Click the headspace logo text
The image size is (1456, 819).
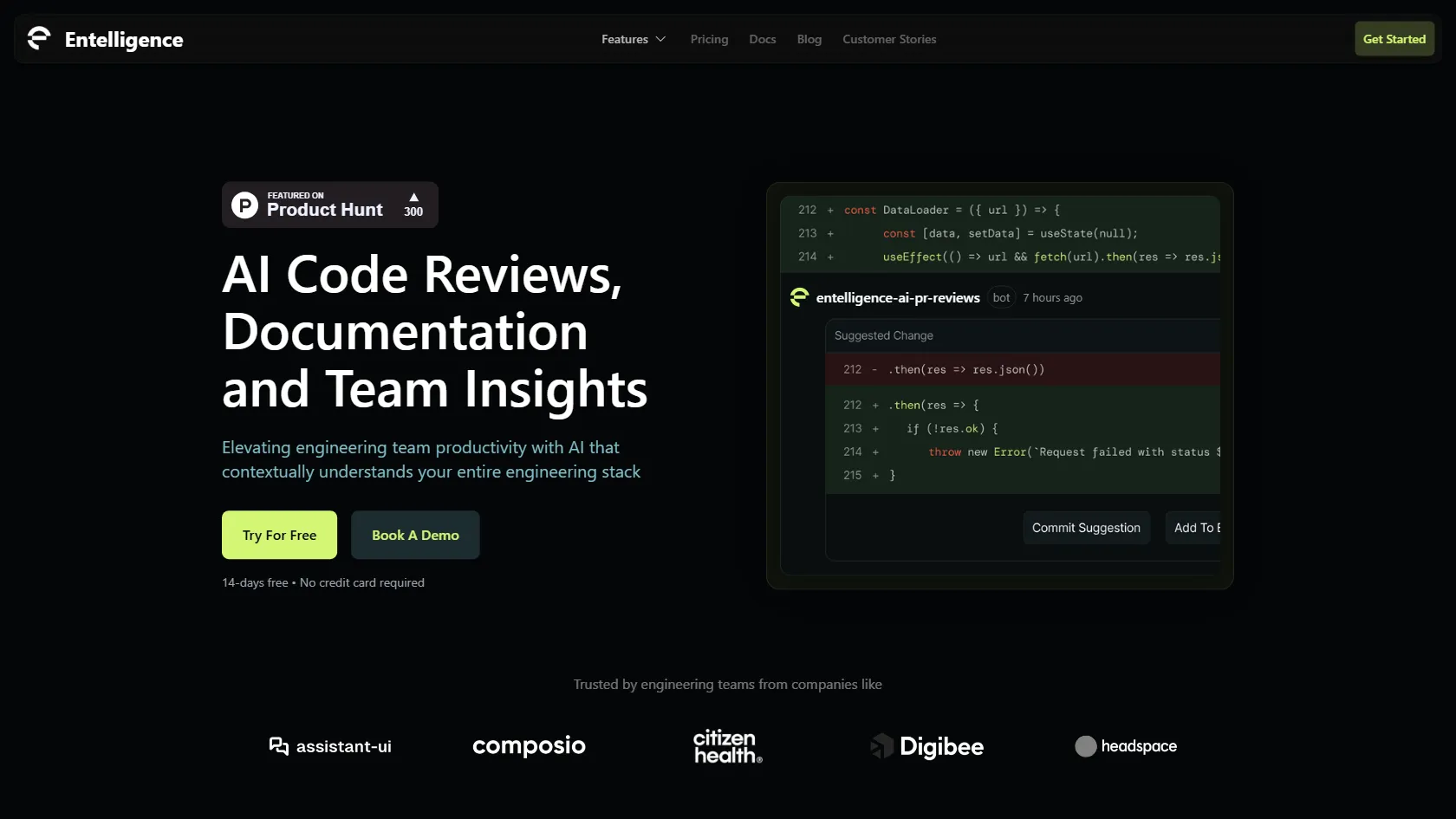coord(1139,746)
